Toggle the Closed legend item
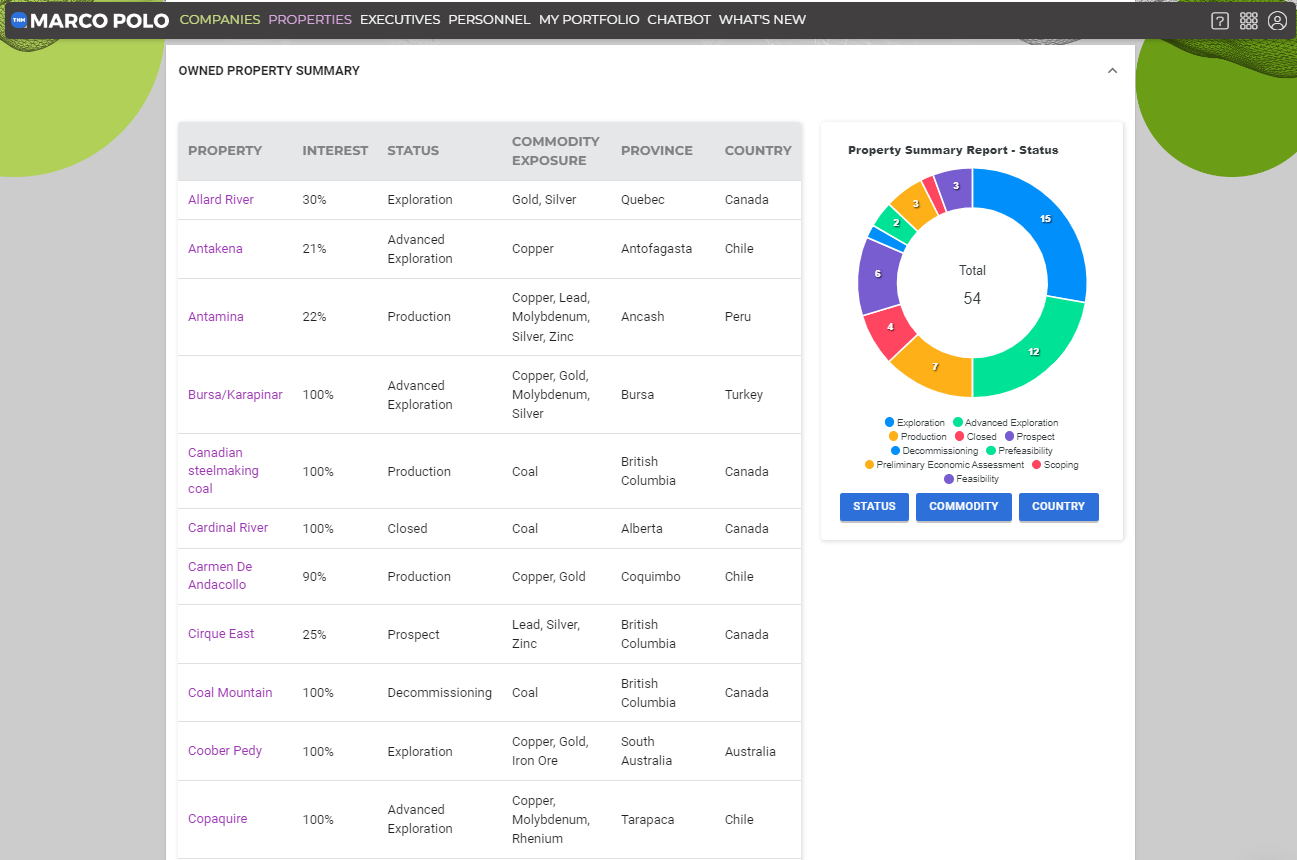Image resolution: width=1297 pixels, height=860 pixels. (x=975, y=437)
